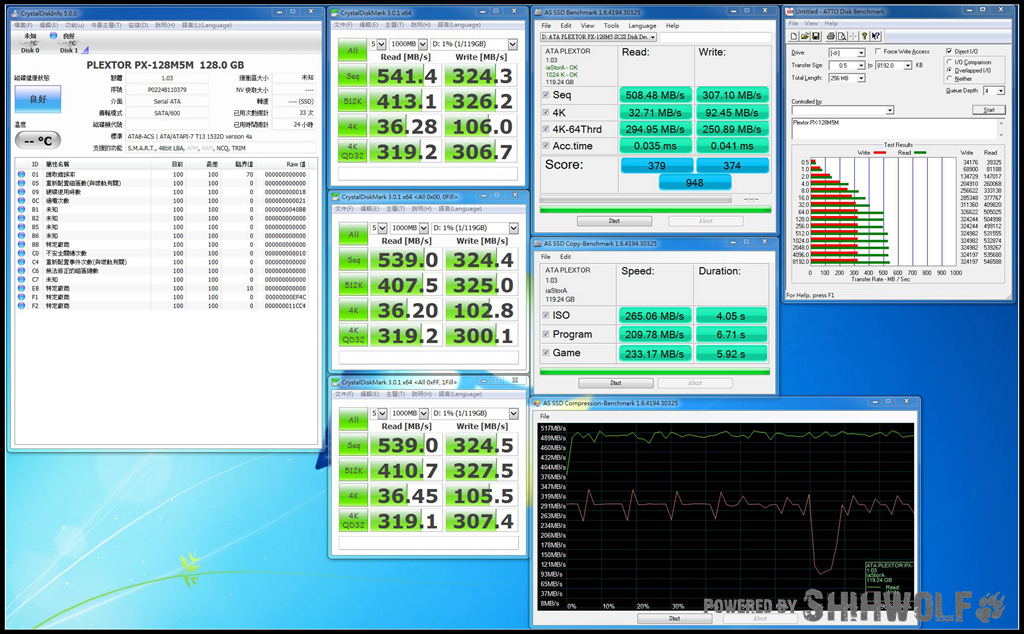Click the context help arrow icon in ATTO
Screen dimensions: 1024x634
pyautogui.click(x=876, y=37)
